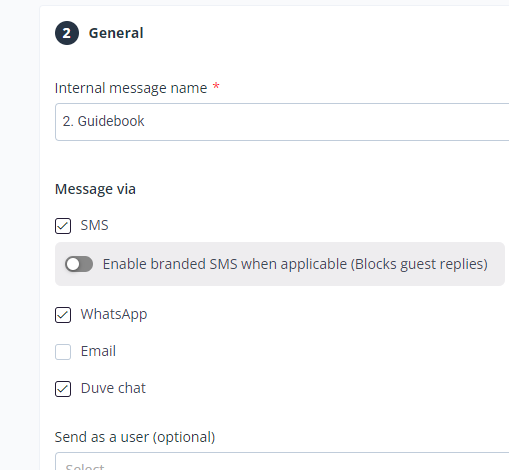Click the 2. Guidebook text in field
509x470 pixels.
coord(103,121)
